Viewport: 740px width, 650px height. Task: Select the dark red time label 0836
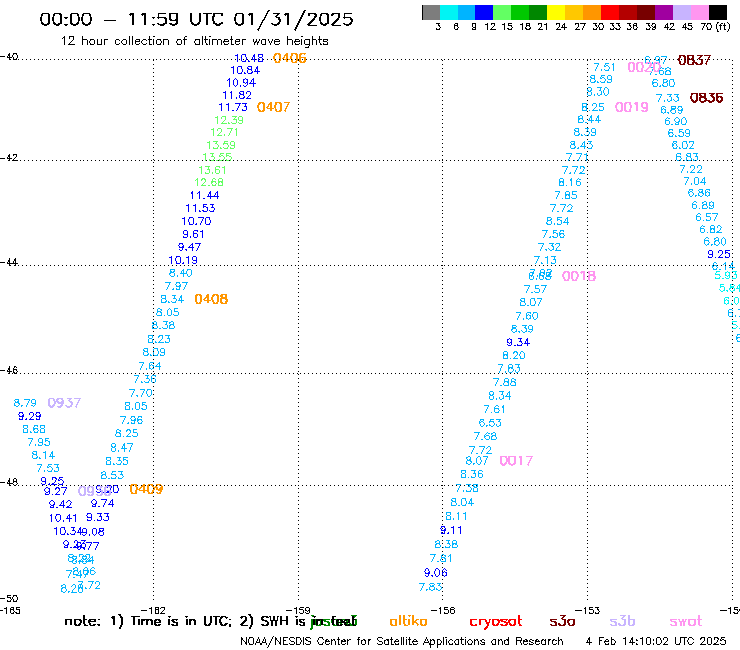pyautogui.click(x=706, y=98)
